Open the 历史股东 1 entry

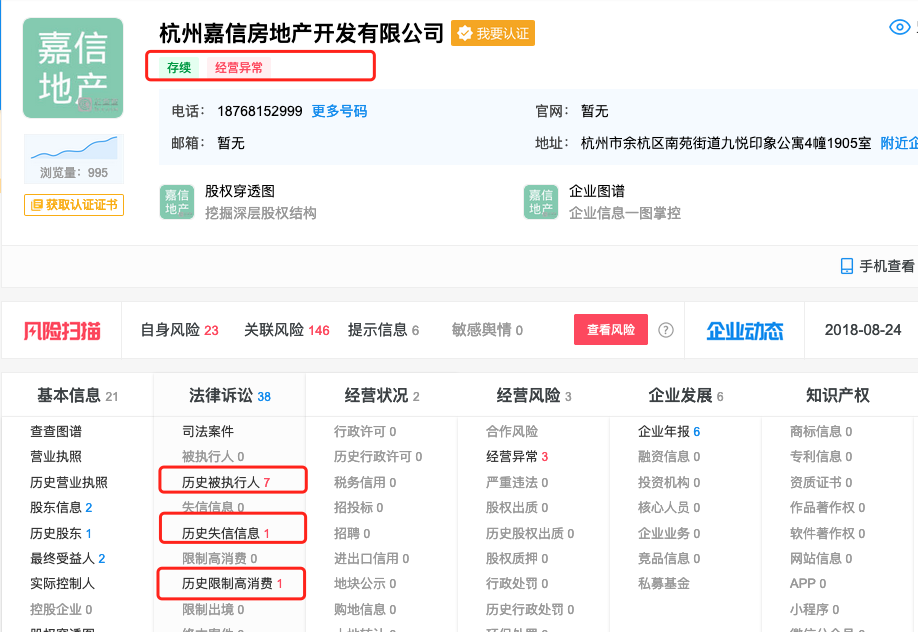61,534
